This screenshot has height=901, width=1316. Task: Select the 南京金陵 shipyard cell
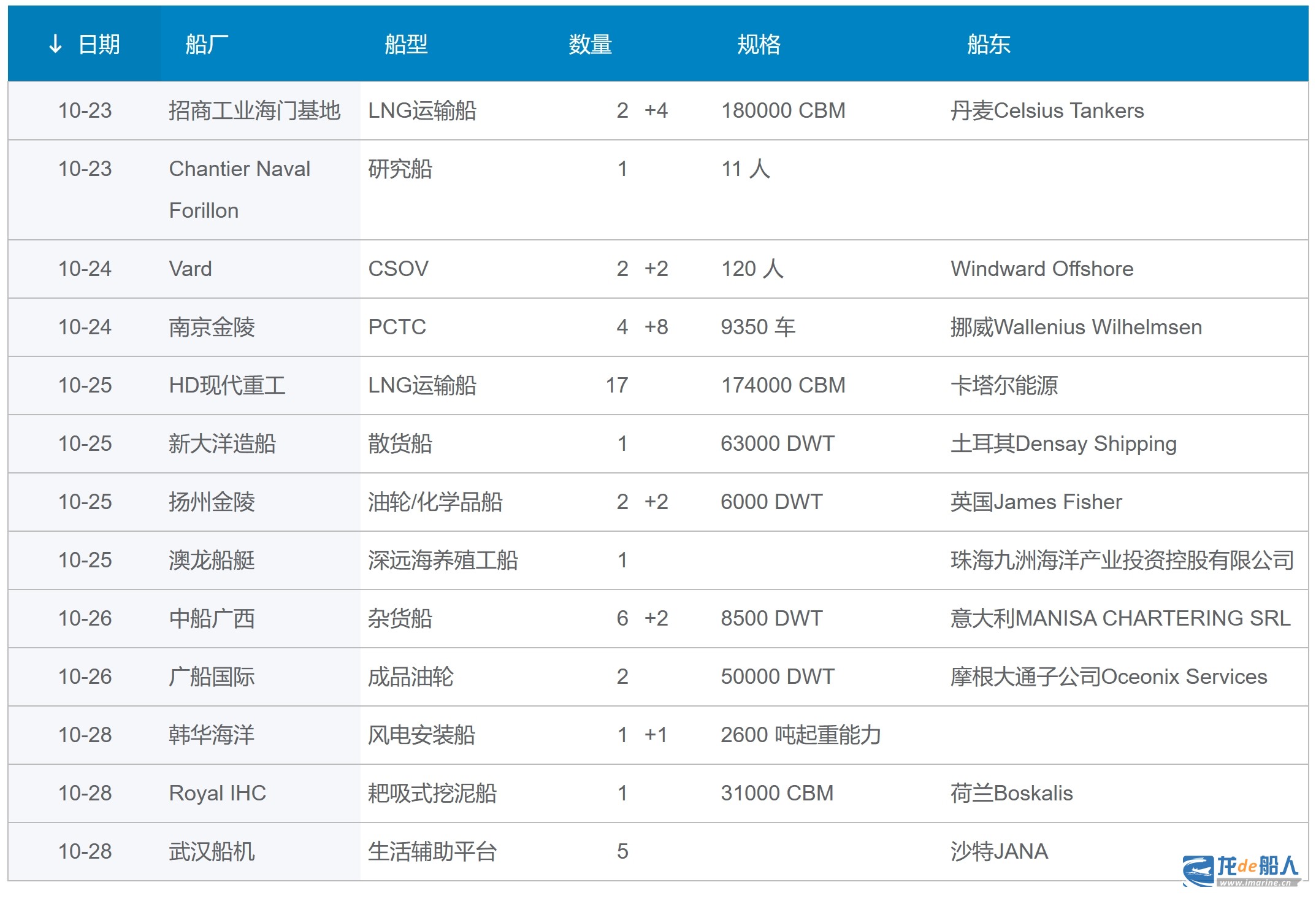pos(212,327)
